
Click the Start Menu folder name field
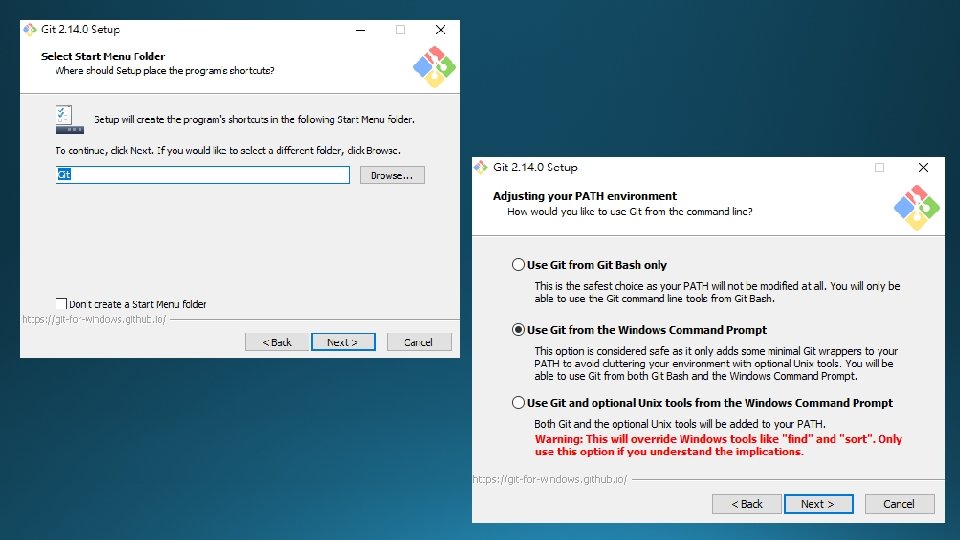point(203,174)
